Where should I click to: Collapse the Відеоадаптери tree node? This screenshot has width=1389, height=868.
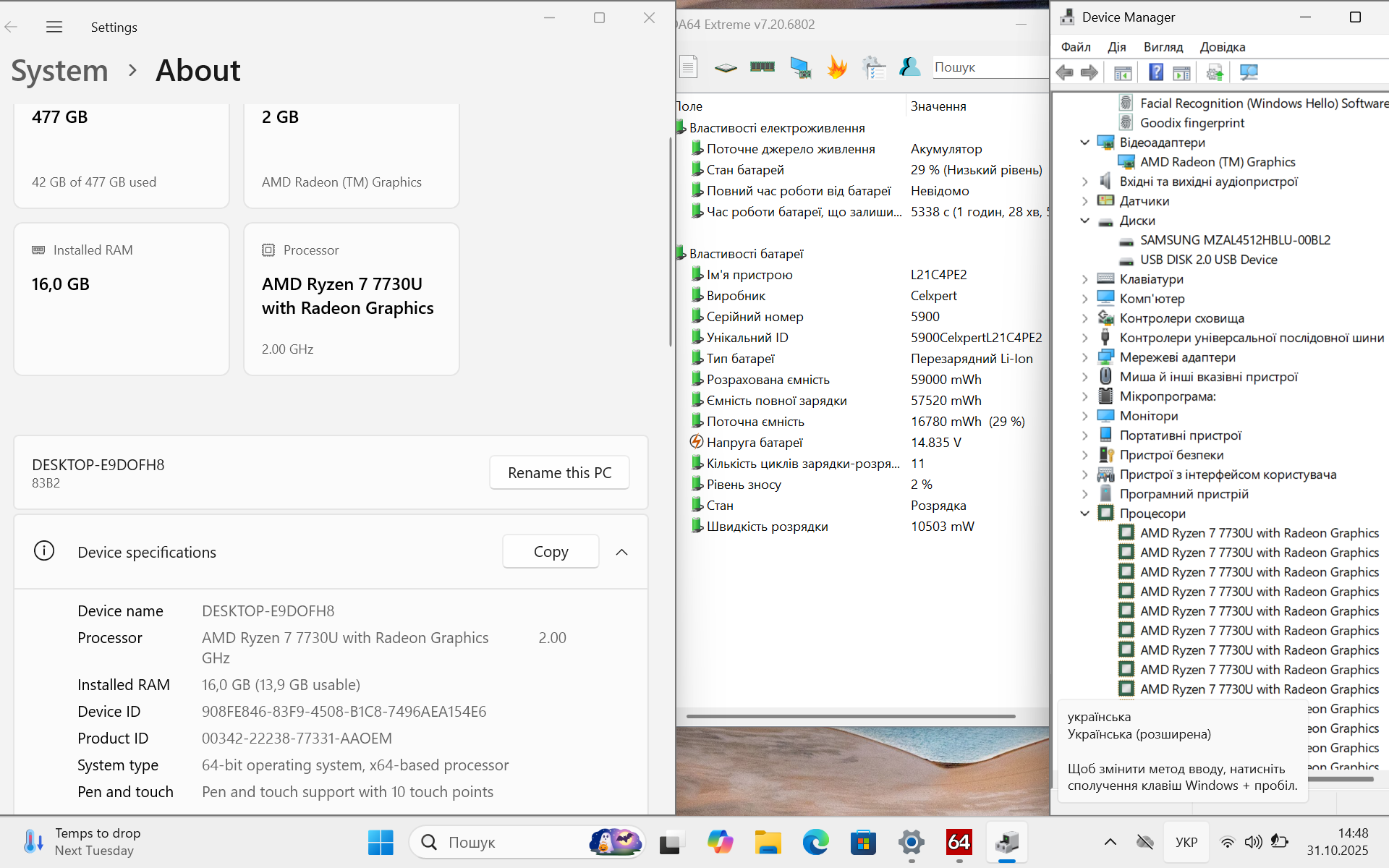click(1084, 142)
